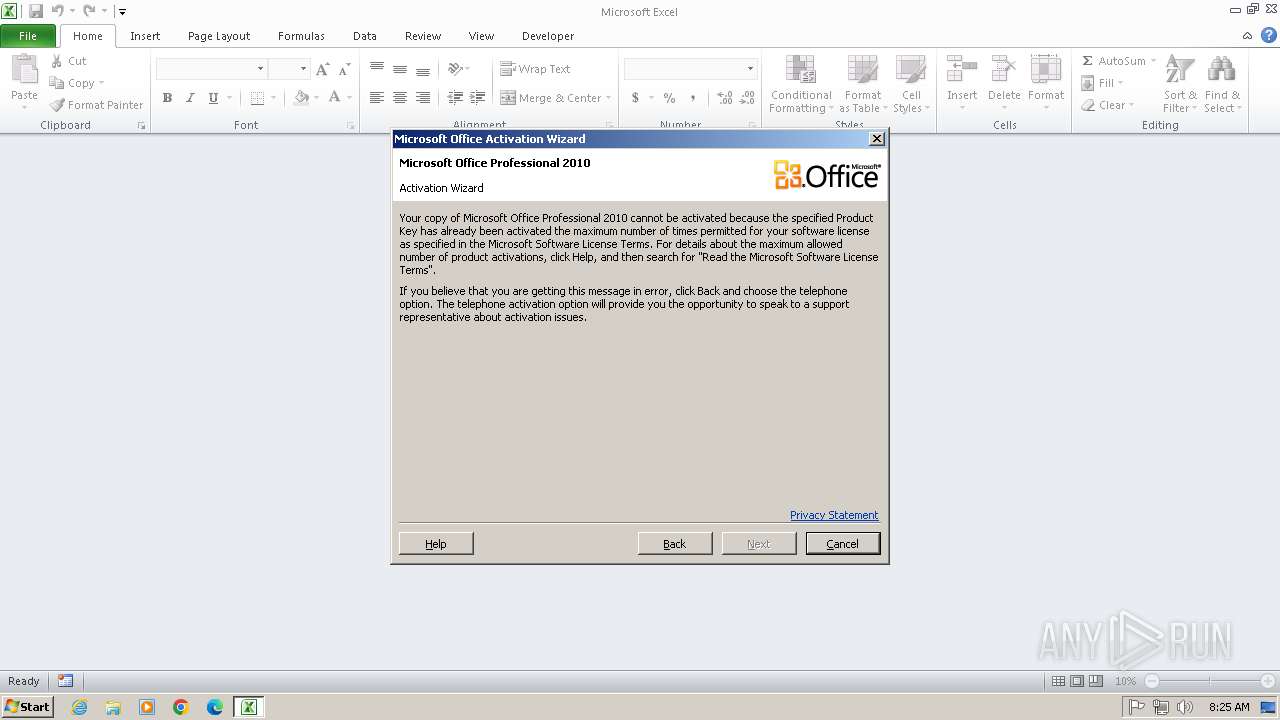Click the Orientation icon
Viewport: 1280px width, 720px height.
click(455, 69)
